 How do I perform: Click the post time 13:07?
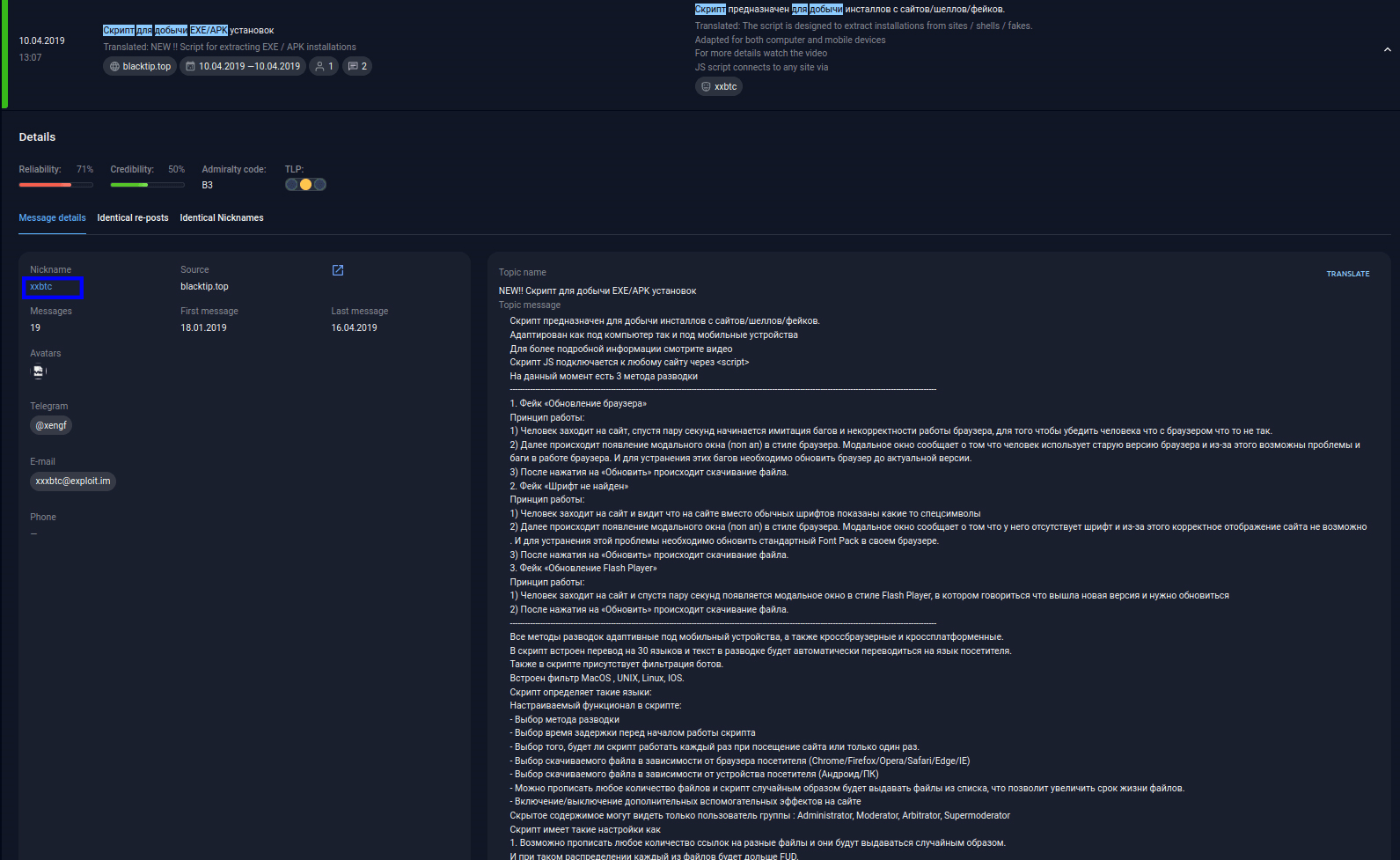[x=30, y=57]
